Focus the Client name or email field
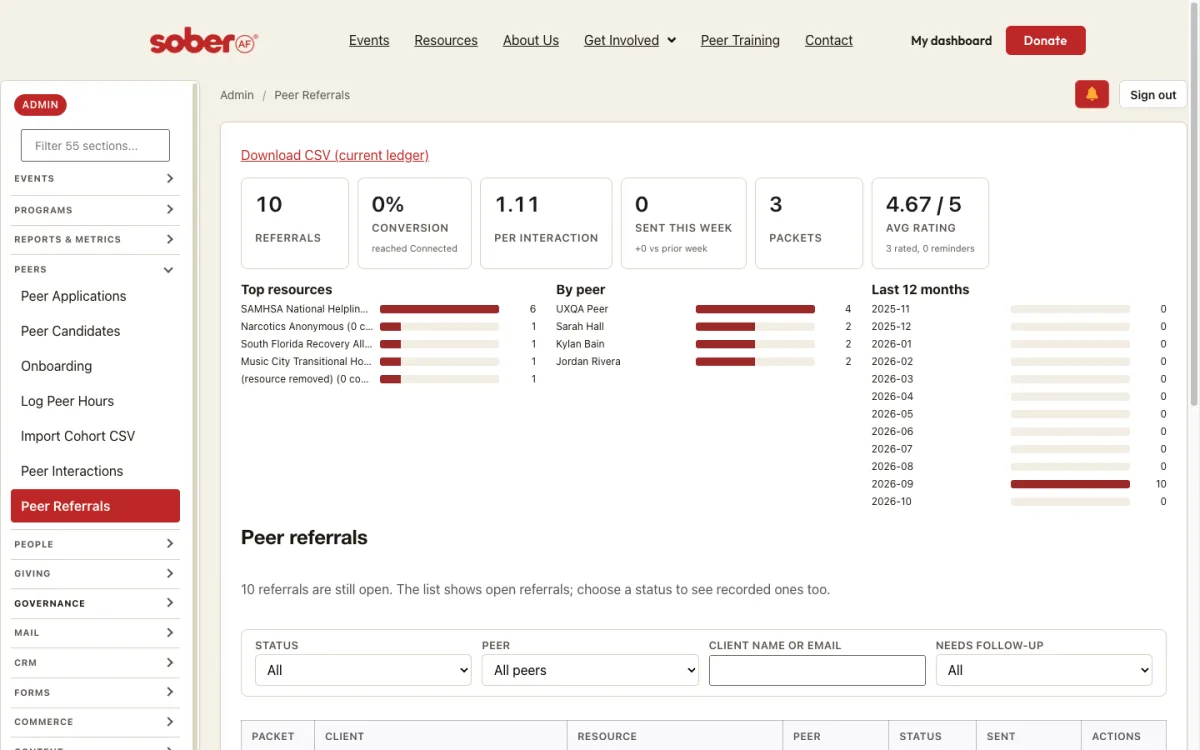The width and height of the screenshot is (1200, 750). point(817,670)
